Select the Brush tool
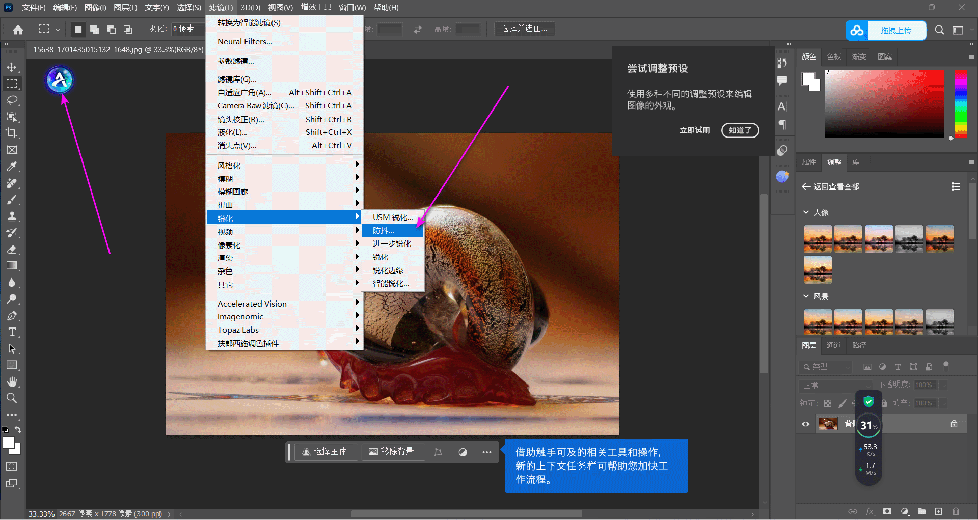 click(12, 200)
